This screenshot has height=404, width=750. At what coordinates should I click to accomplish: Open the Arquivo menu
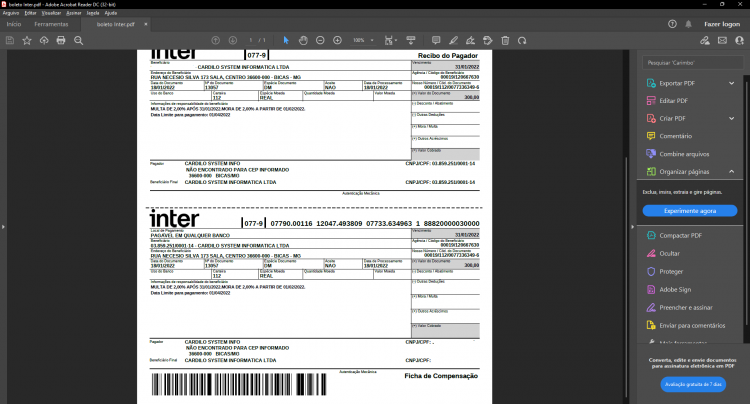tap(11, 13)
